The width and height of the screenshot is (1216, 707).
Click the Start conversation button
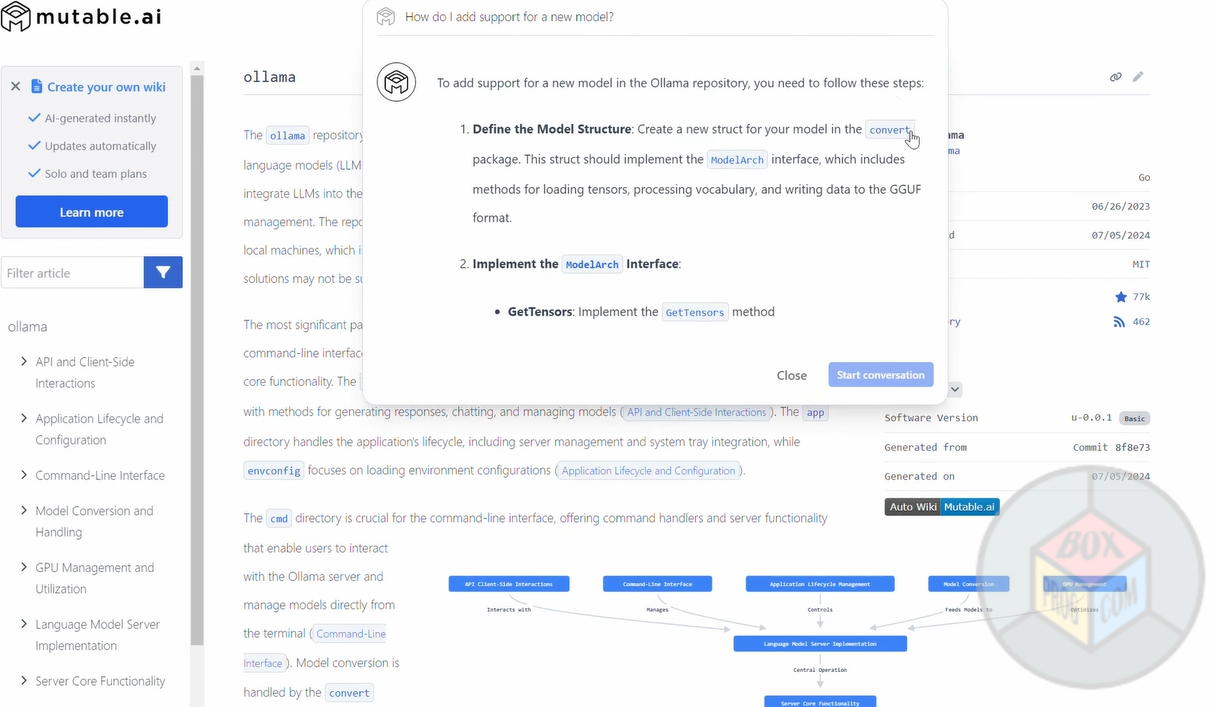(x=880, y=375)
